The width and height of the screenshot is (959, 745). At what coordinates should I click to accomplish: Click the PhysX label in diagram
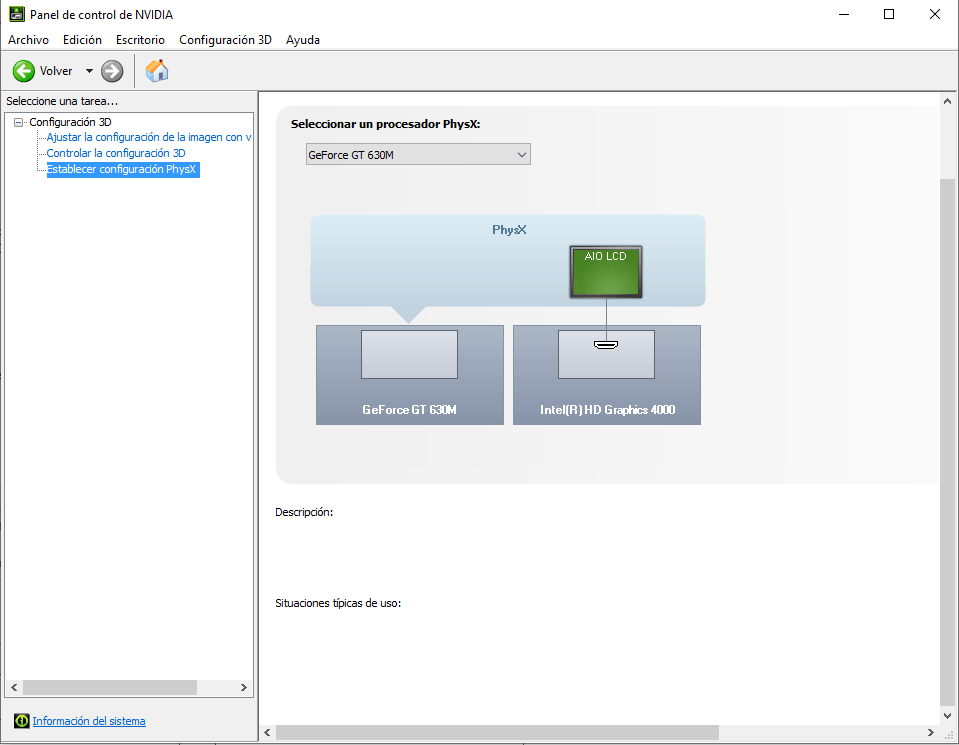click(509, 230)
